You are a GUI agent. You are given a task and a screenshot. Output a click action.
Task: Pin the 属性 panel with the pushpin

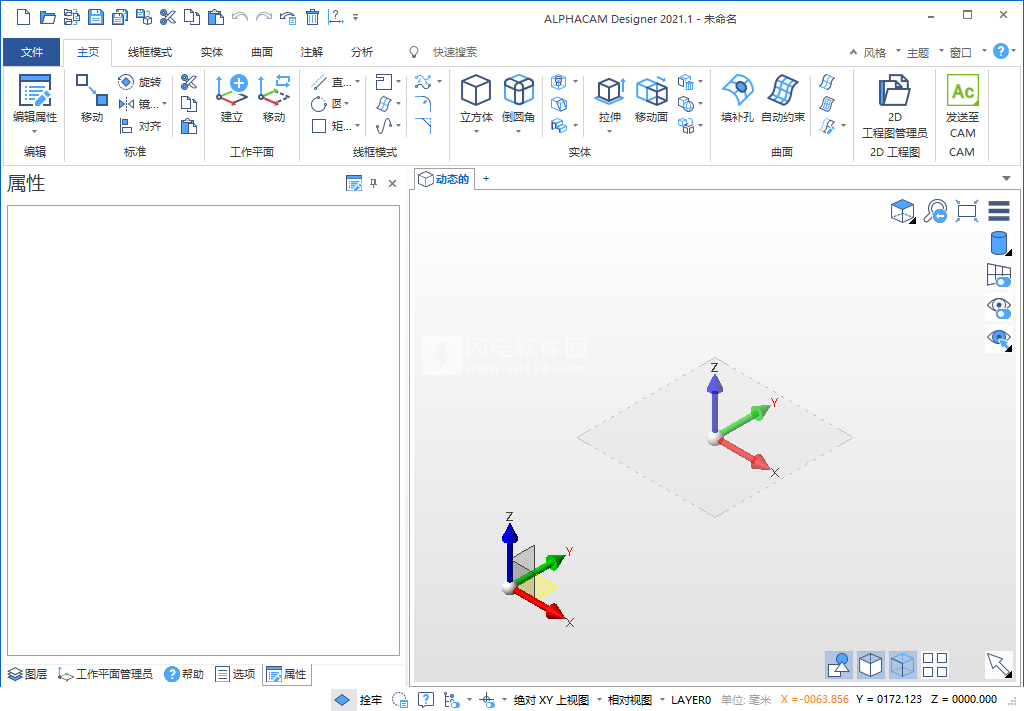pos(374,183)
